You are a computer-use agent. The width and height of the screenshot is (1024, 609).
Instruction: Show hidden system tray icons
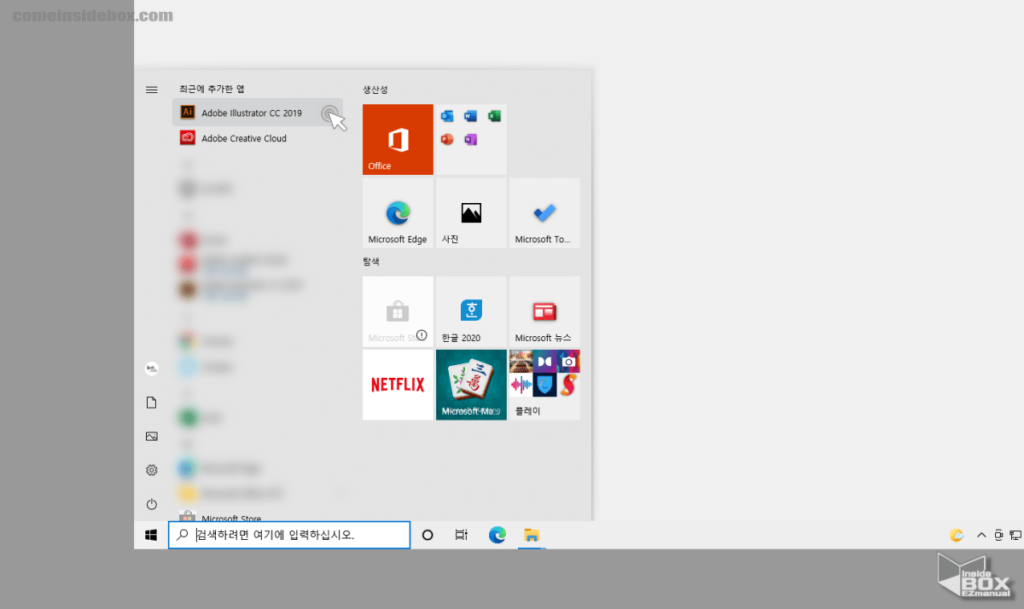980,535
